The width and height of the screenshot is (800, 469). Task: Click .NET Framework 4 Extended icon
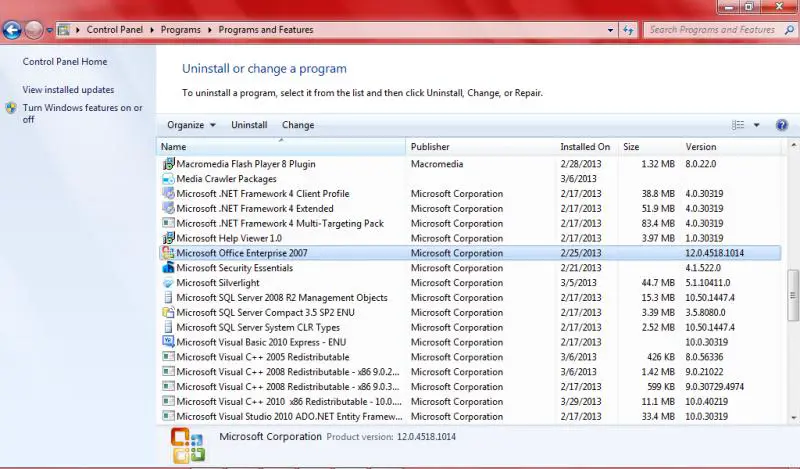coord(168,208)
